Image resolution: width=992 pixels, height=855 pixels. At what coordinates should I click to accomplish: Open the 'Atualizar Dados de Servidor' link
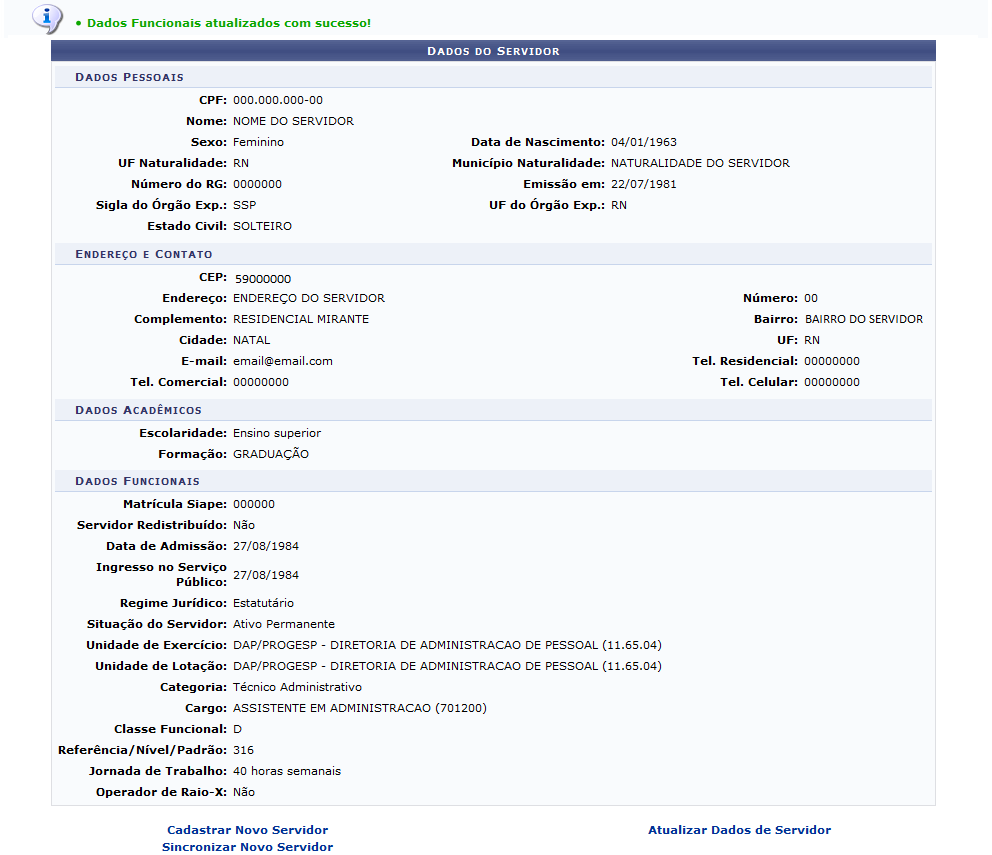pyautogui.click(x=739, y=830)
